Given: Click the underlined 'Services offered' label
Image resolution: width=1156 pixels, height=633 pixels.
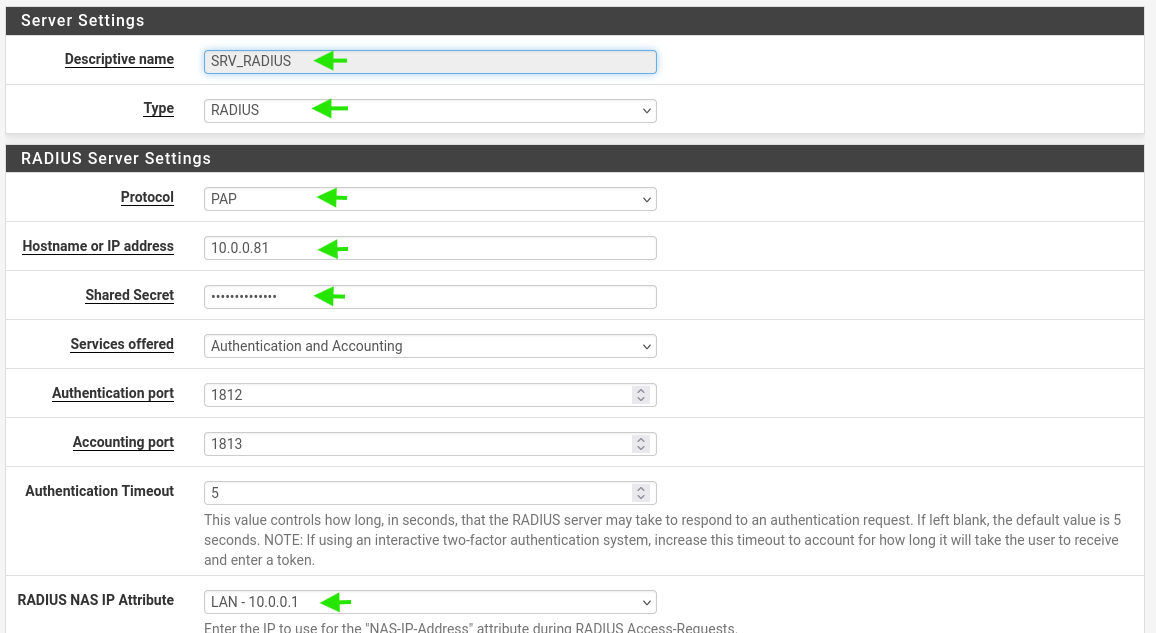Looking at the screenshot, I should [122, 345].
